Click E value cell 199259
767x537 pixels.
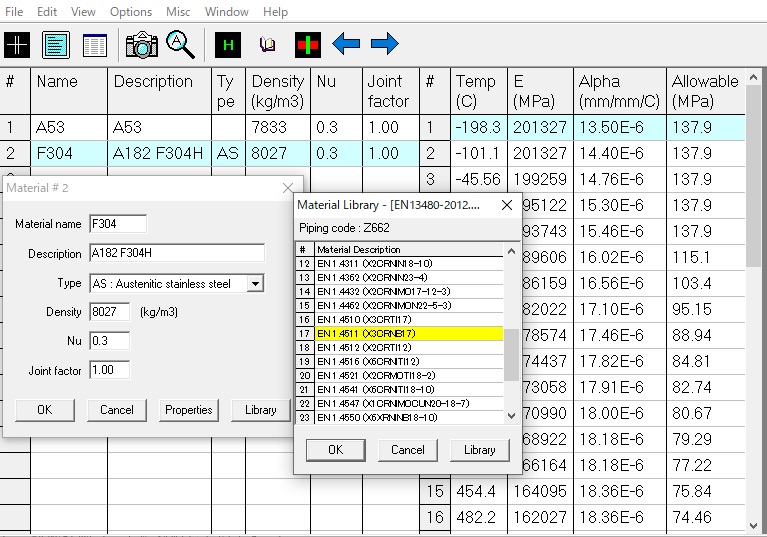541,179
